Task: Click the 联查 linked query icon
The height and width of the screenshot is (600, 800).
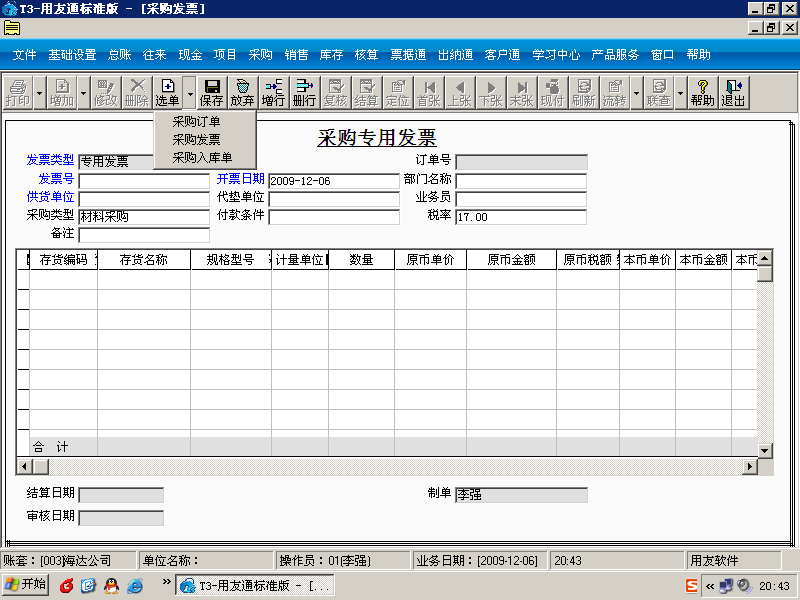Action: (659, 92)
